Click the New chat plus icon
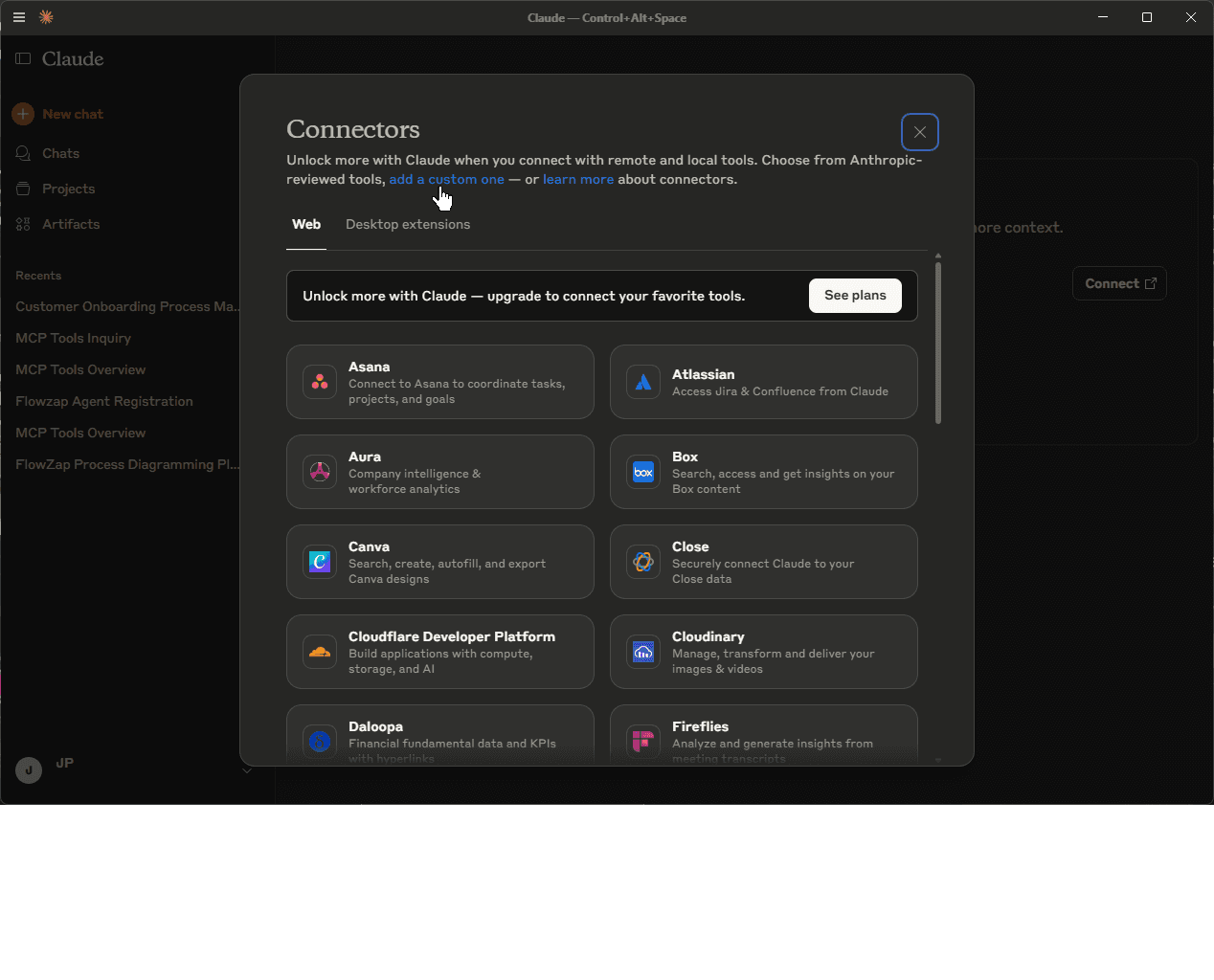The height and width of the screenshot is (980, 1214). click(22, 114)
